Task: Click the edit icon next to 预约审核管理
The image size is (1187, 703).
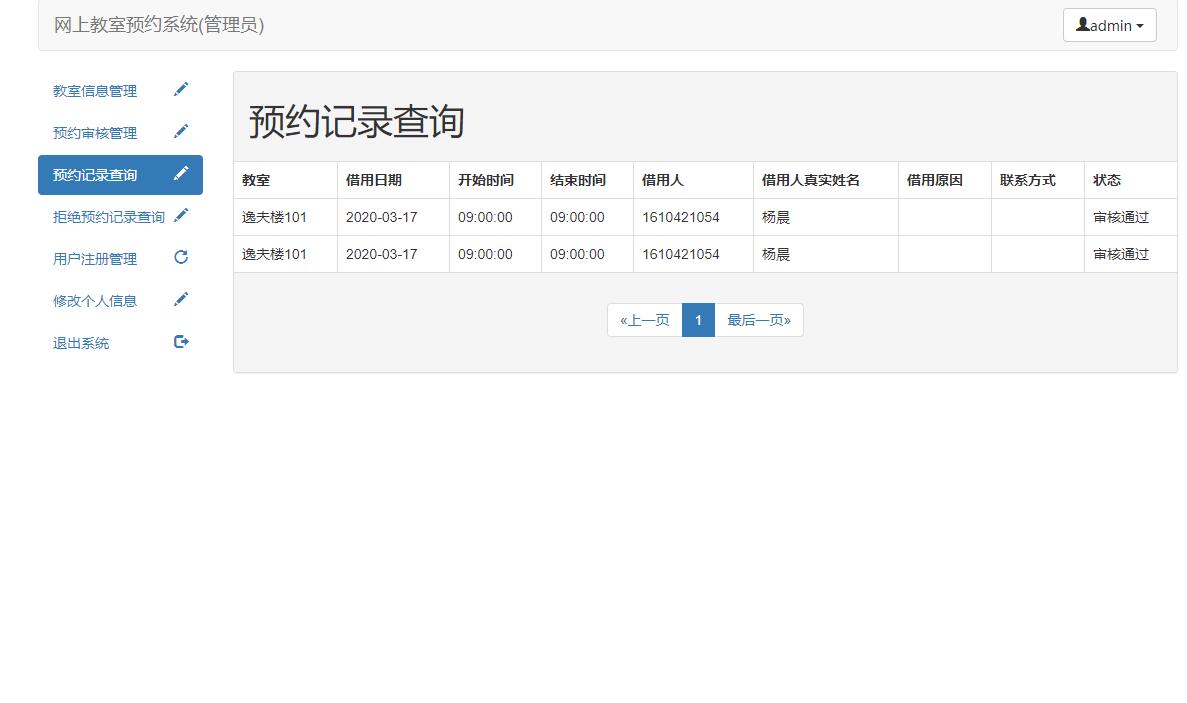Action: click(181, 131)
